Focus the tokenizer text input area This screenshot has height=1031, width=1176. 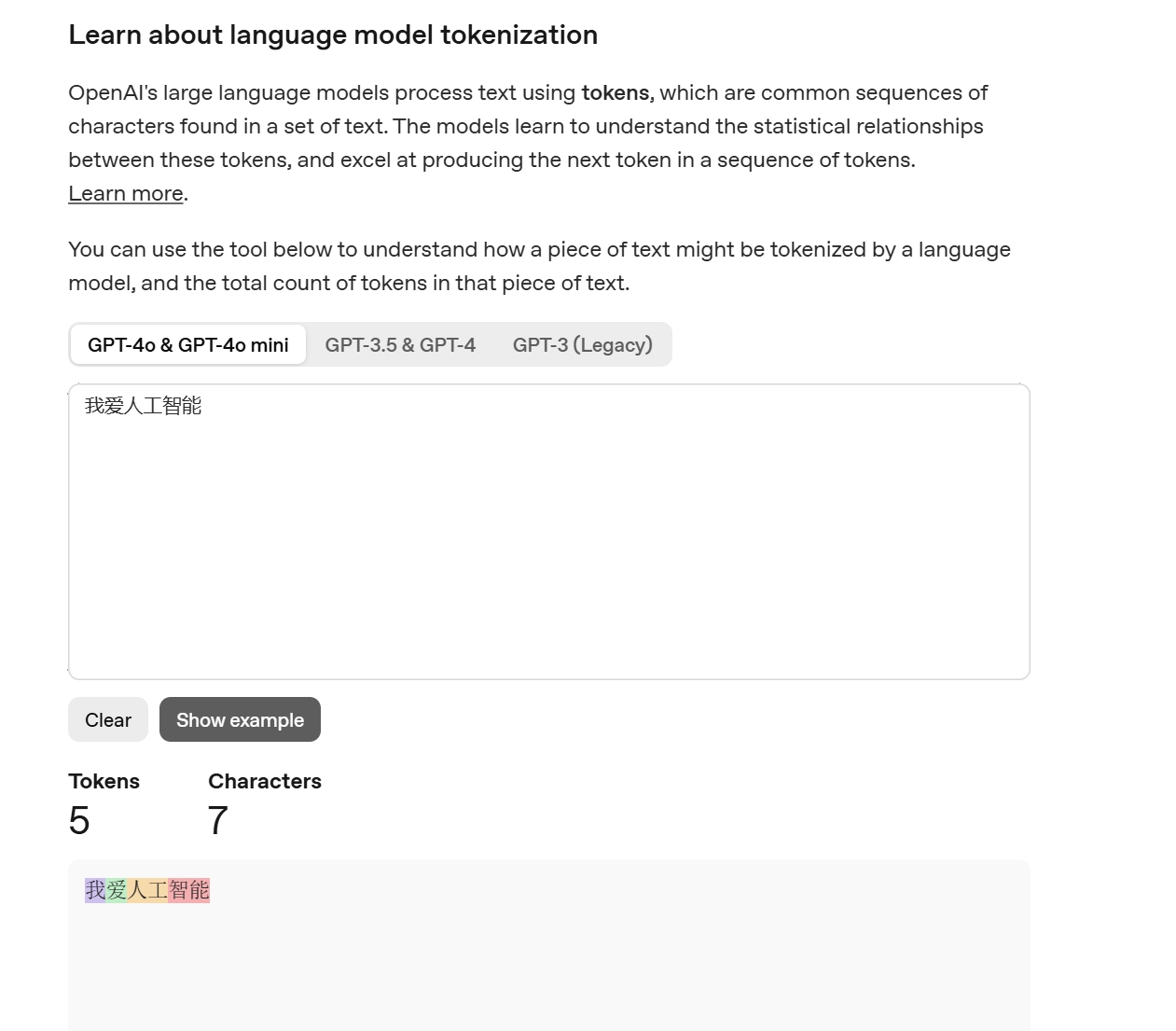tap(548, 532)
